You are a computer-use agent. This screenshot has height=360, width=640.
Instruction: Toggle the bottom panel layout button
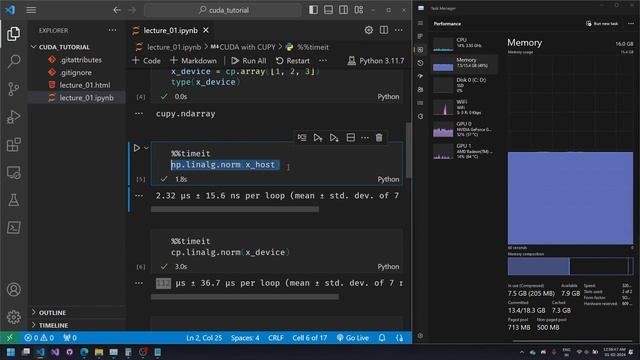(x=328, y=10)
